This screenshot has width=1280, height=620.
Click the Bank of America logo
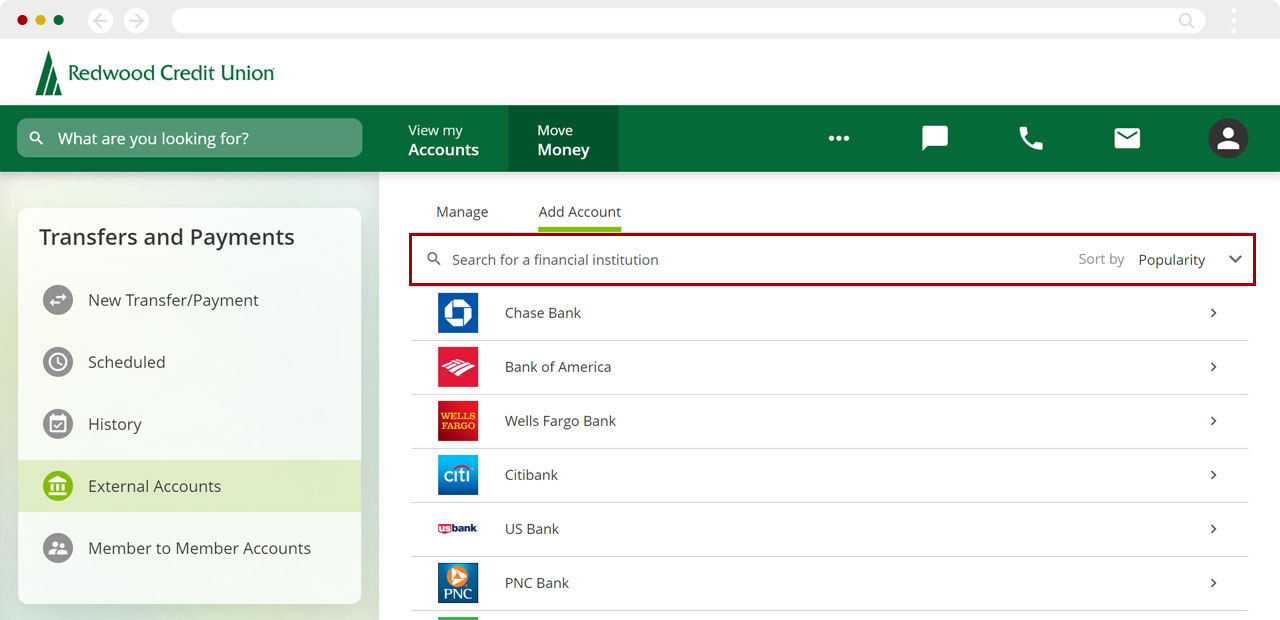tap(458, 367)
